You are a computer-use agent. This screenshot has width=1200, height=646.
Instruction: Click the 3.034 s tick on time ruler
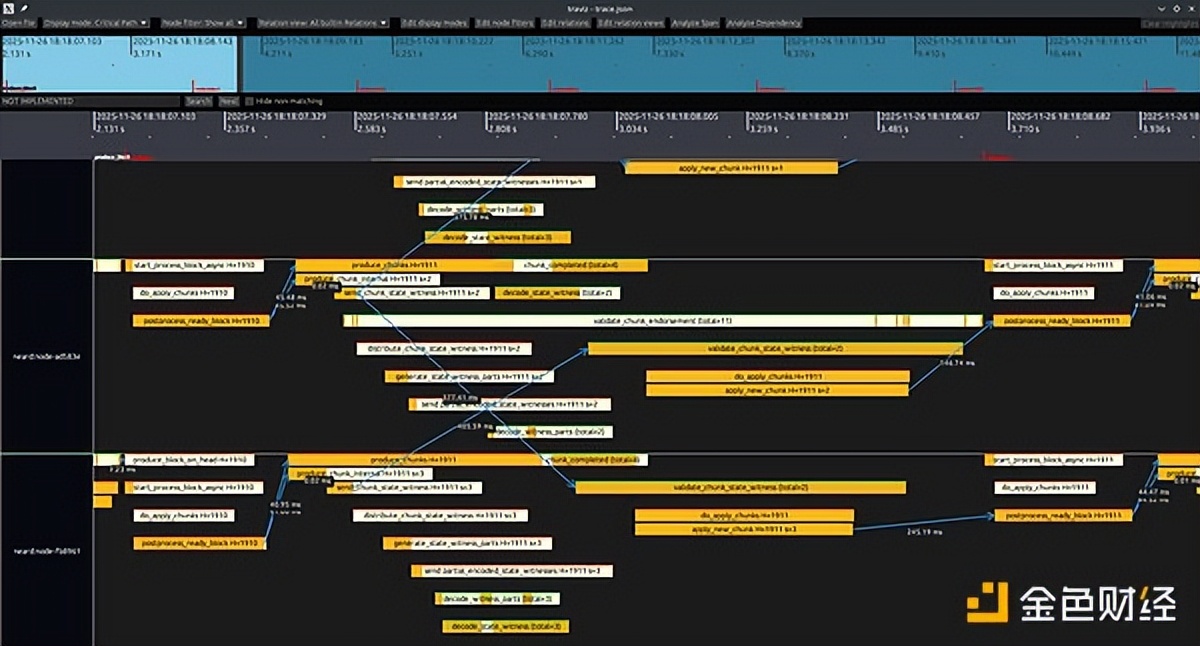(x=634, y=128)
